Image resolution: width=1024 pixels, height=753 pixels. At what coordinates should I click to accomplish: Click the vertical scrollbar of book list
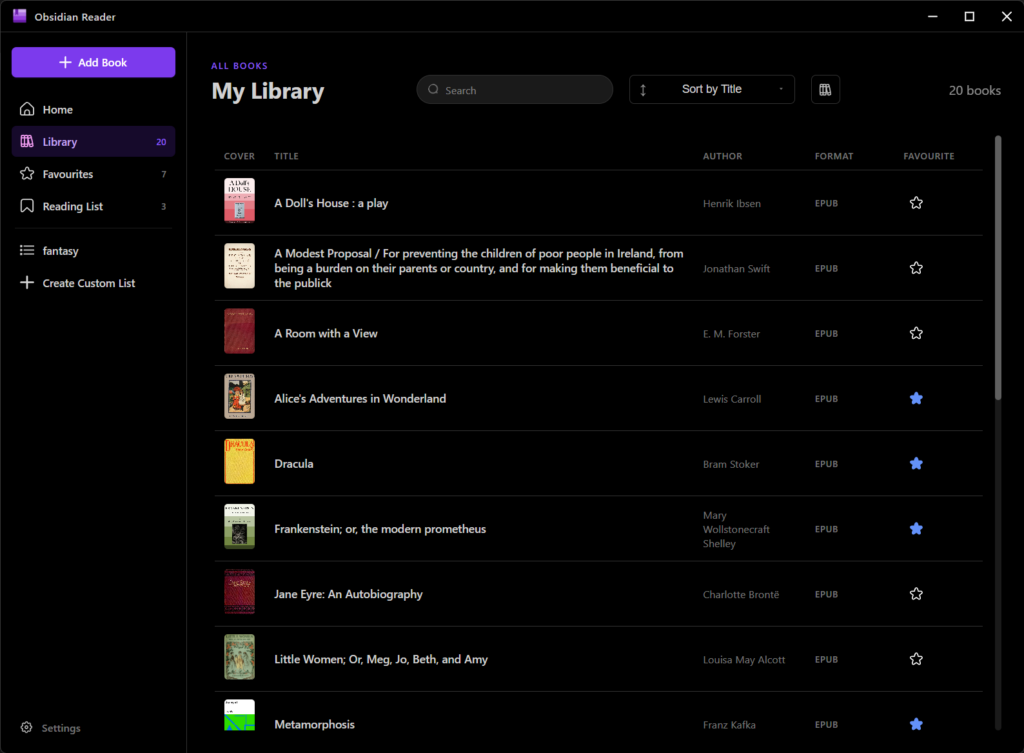(998, 268)
